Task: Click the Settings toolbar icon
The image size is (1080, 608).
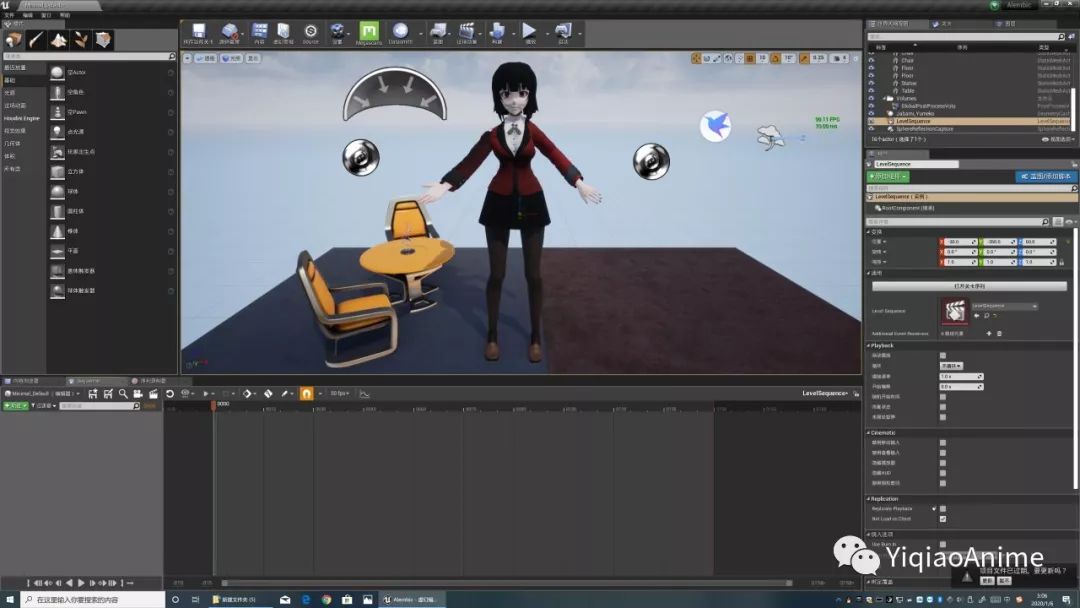Action: click(x=337, y=31)
